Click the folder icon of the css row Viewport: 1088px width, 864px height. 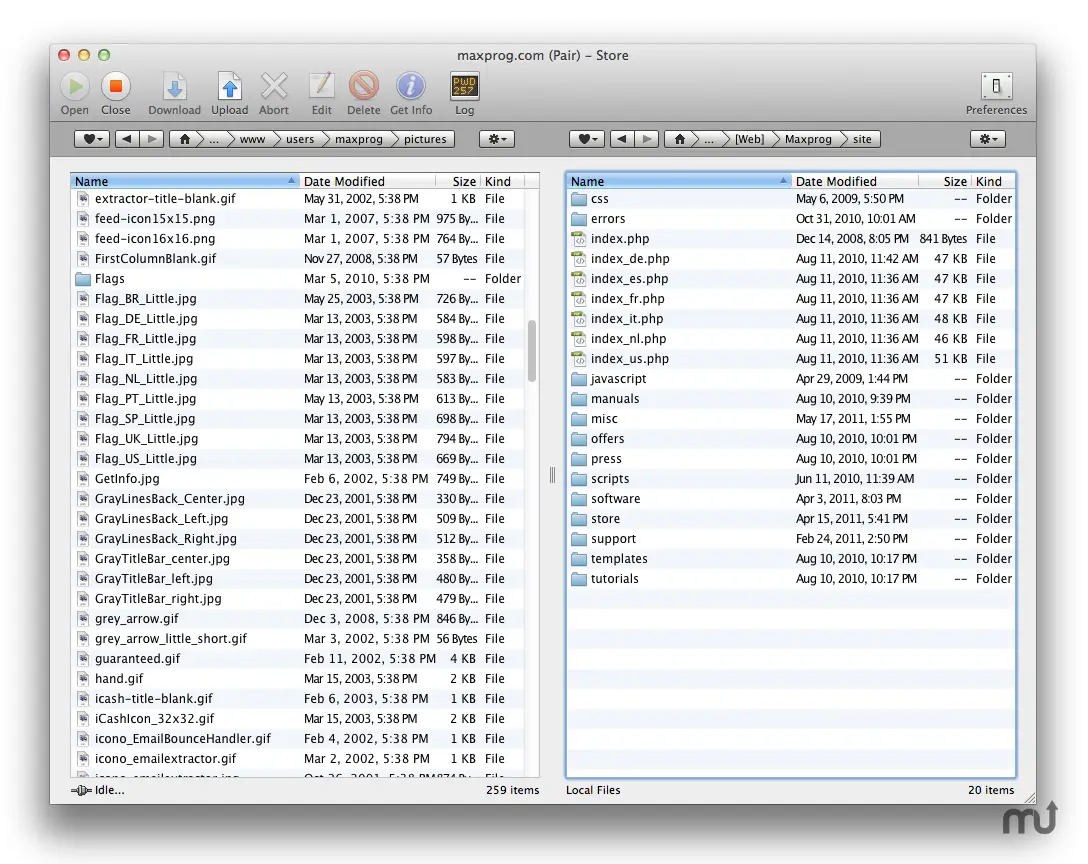(579, 199)
